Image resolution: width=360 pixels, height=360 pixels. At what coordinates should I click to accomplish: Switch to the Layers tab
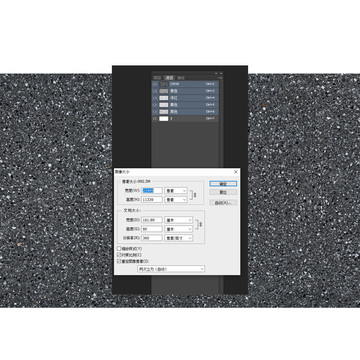click(157, 78)
